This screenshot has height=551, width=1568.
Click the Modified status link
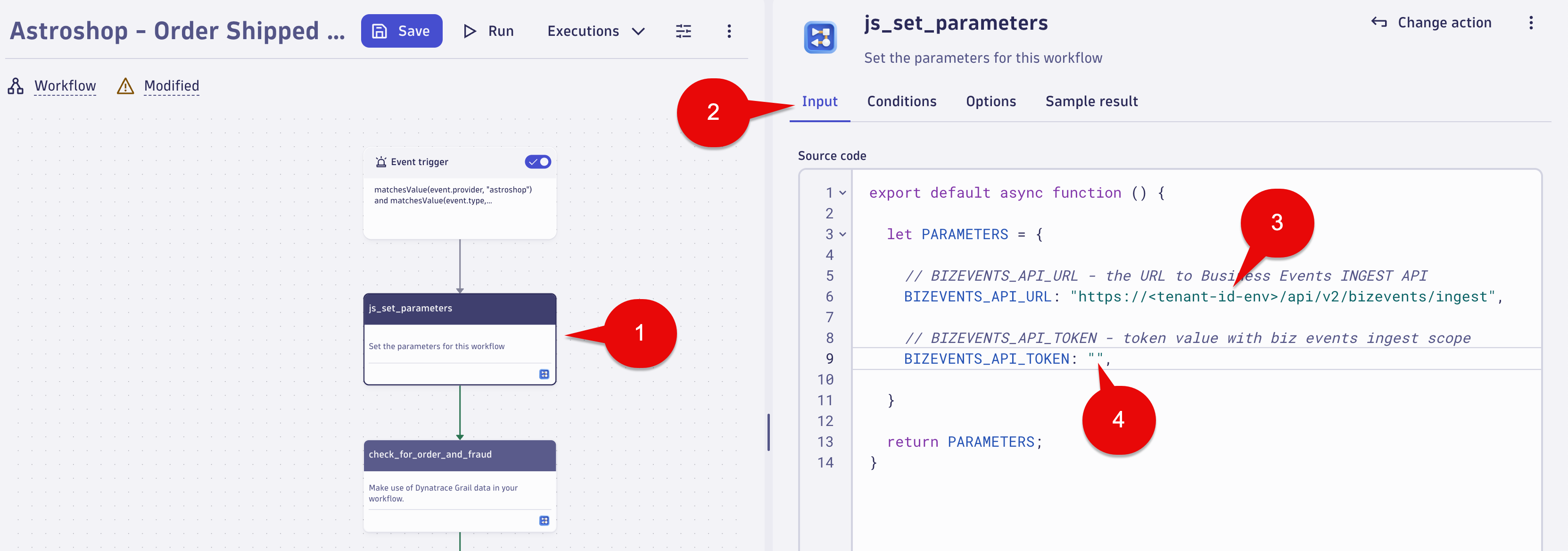pyautogui.click(x=172, y=86)
